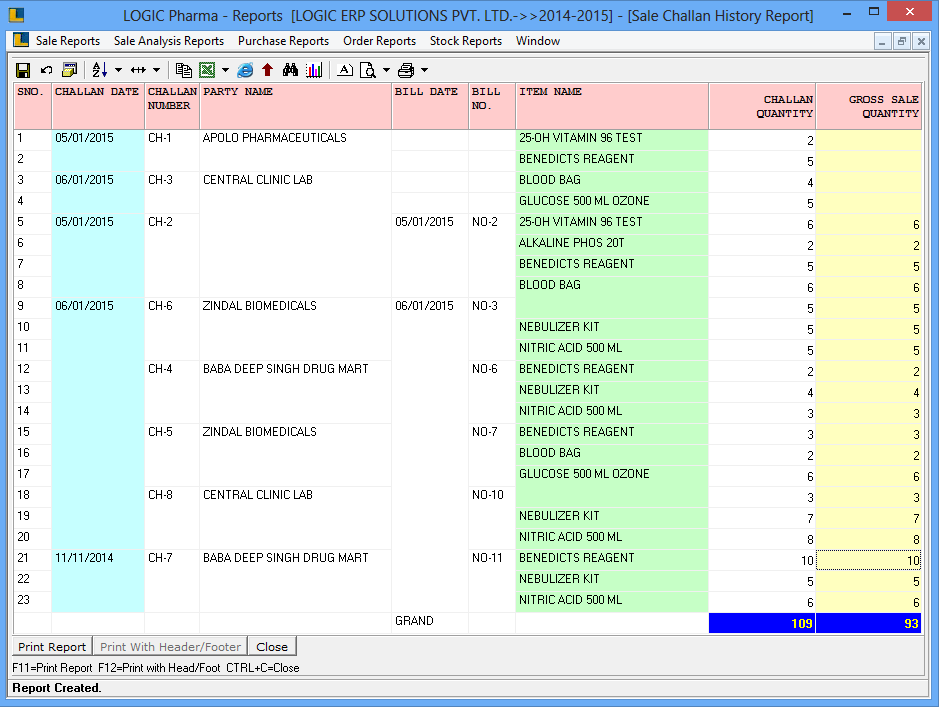Open the printer options dropdown arrow
Viewport: 939px width, 707px height.
click(425, 70)
